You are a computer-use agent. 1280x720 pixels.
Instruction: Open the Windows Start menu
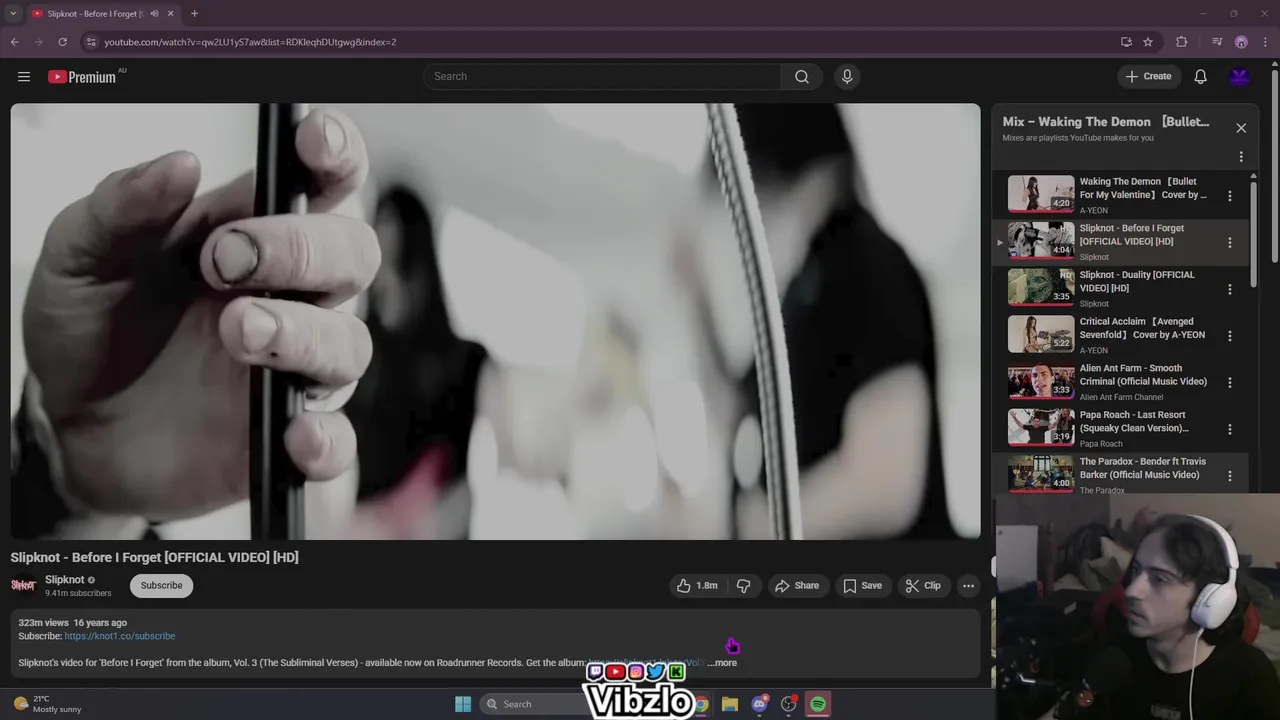463,704
